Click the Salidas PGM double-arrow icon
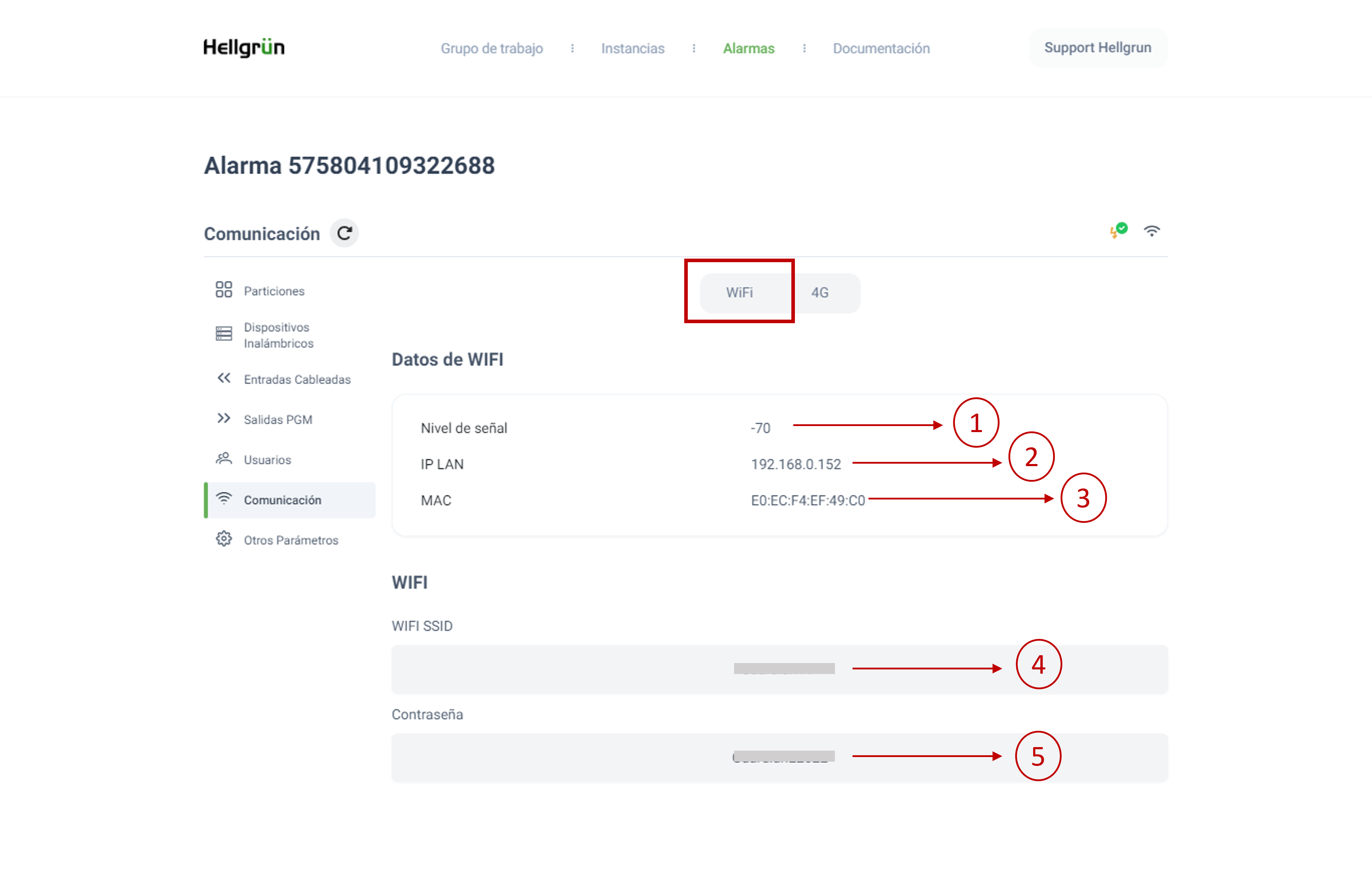 coord(223,419)
